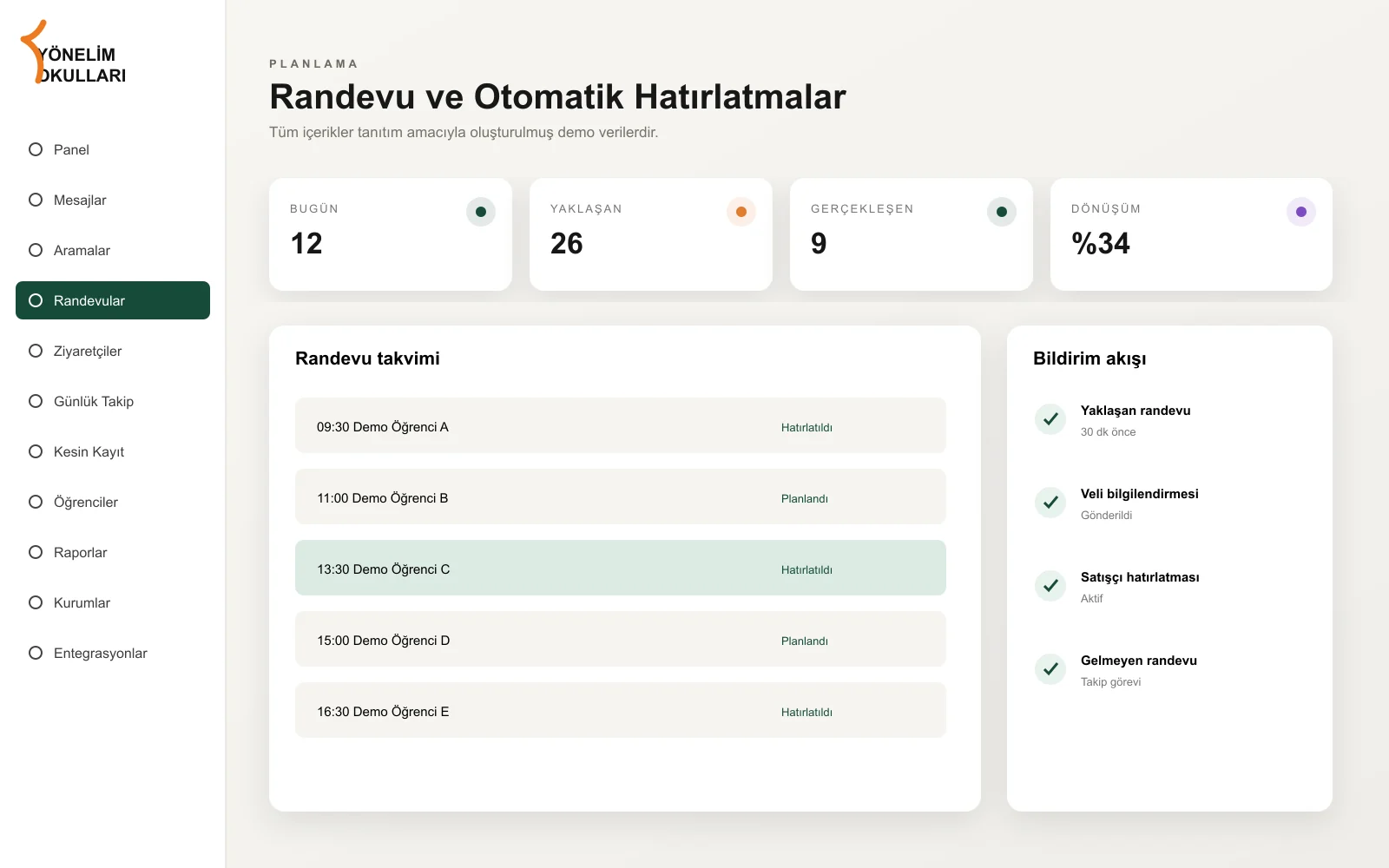Click the orange dot icon on Yaklaşan card
The height and width of the screenshot is (868, 1389).
(x=741, y=212)
